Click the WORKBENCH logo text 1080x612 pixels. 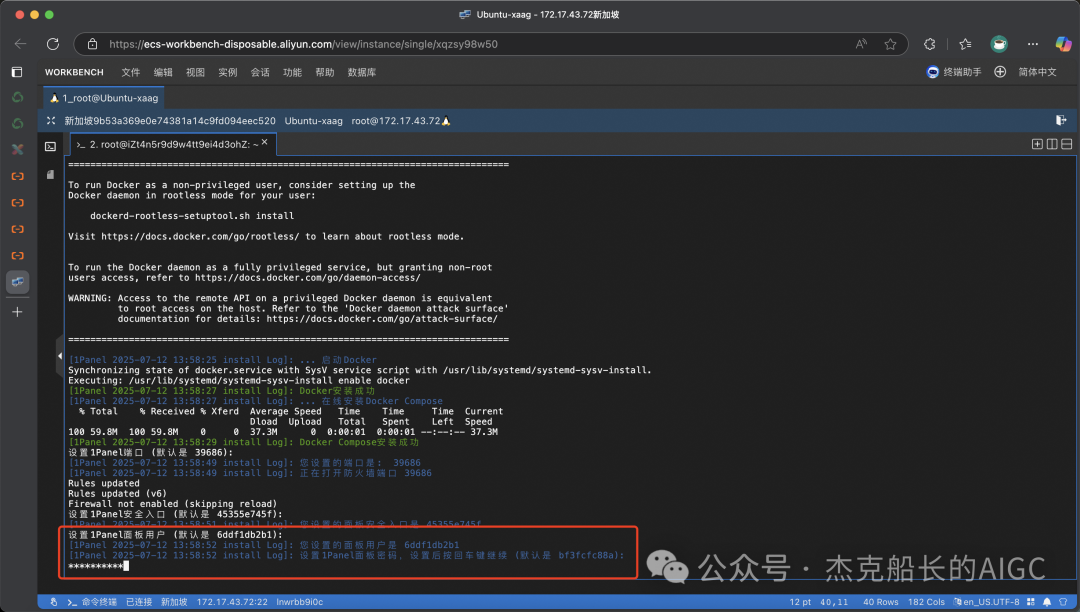point(74,72)
